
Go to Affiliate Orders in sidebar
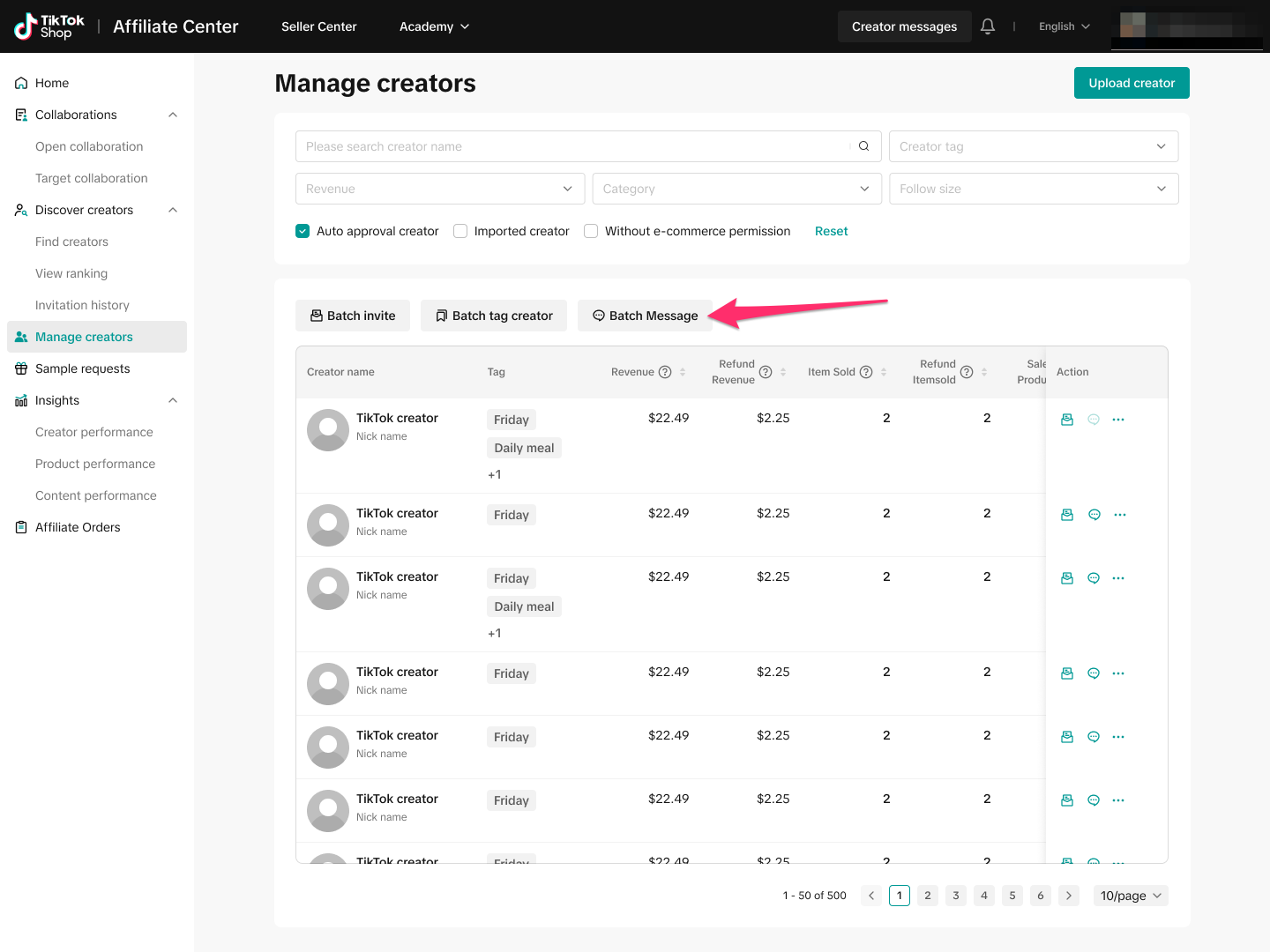pyautogui.click(x=78, y=527)
